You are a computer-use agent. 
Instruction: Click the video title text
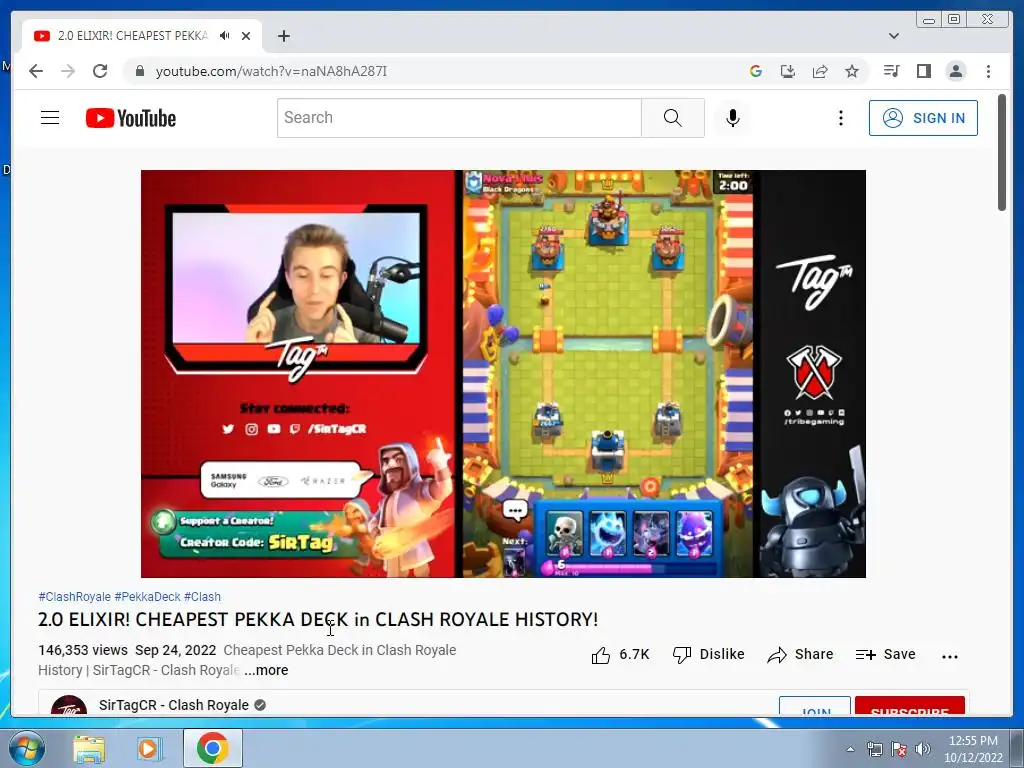(x=318, y=619)
